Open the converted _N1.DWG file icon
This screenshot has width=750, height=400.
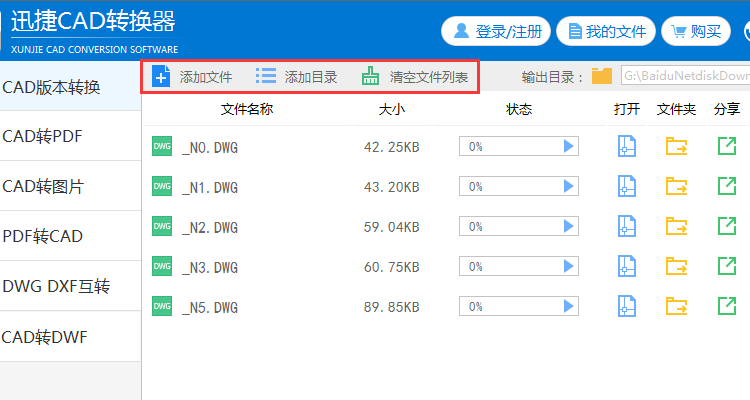[x=627, y=186]
